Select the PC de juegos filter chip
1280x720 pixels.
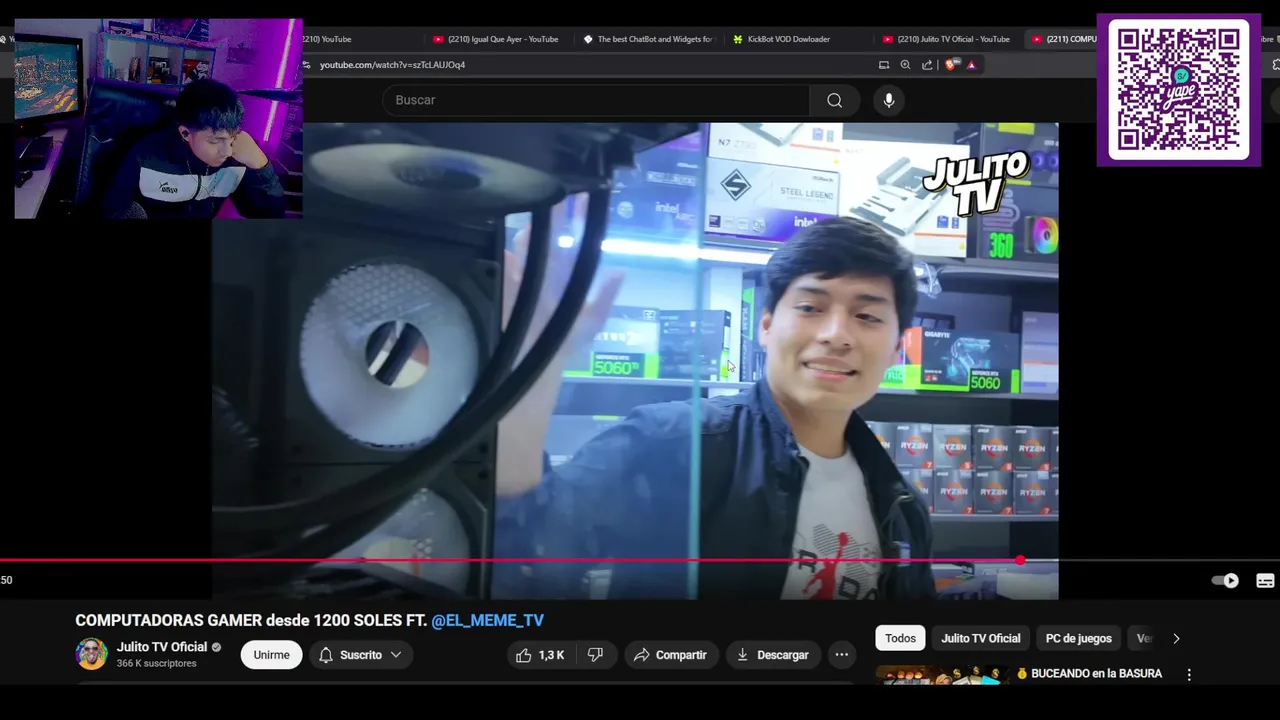tap(1078, 638)
